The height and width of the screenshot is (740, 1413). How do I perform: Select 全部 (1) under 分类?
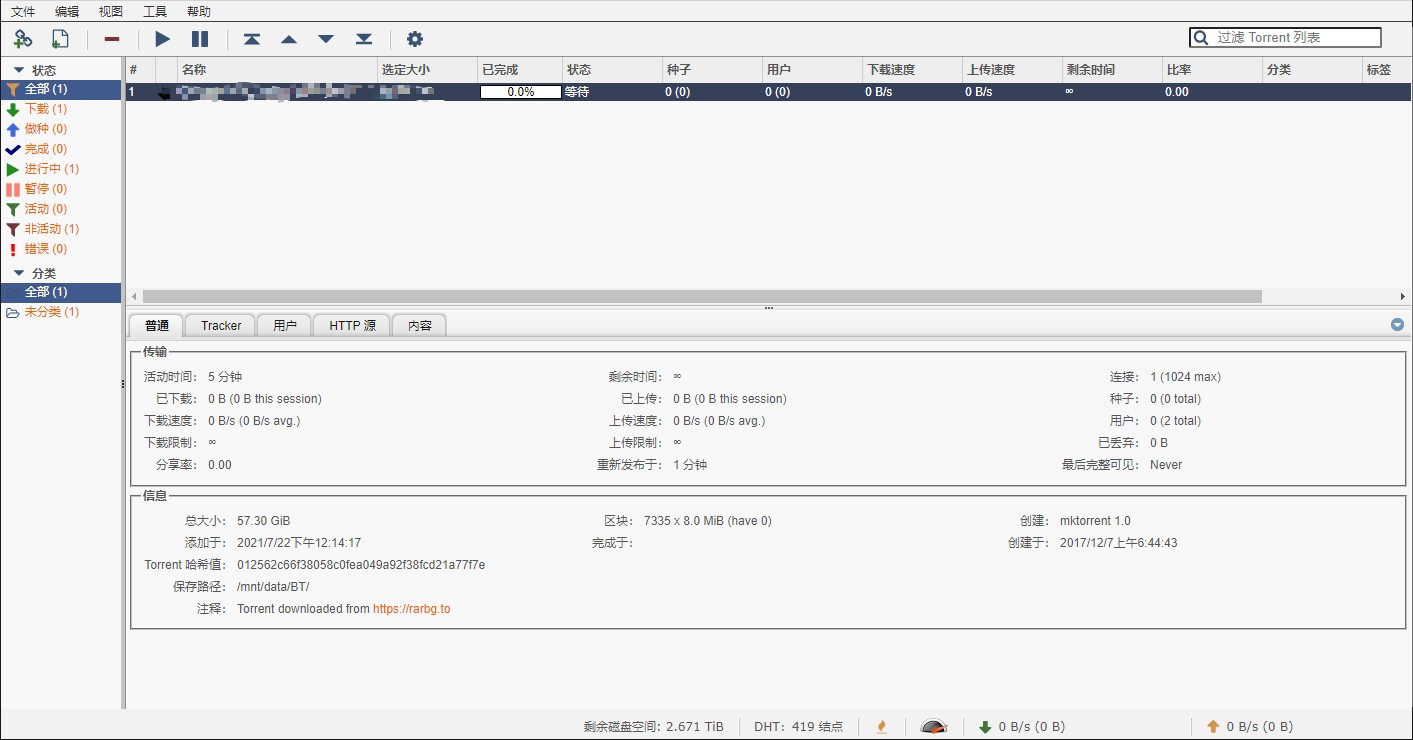click(x=61, y=292)
